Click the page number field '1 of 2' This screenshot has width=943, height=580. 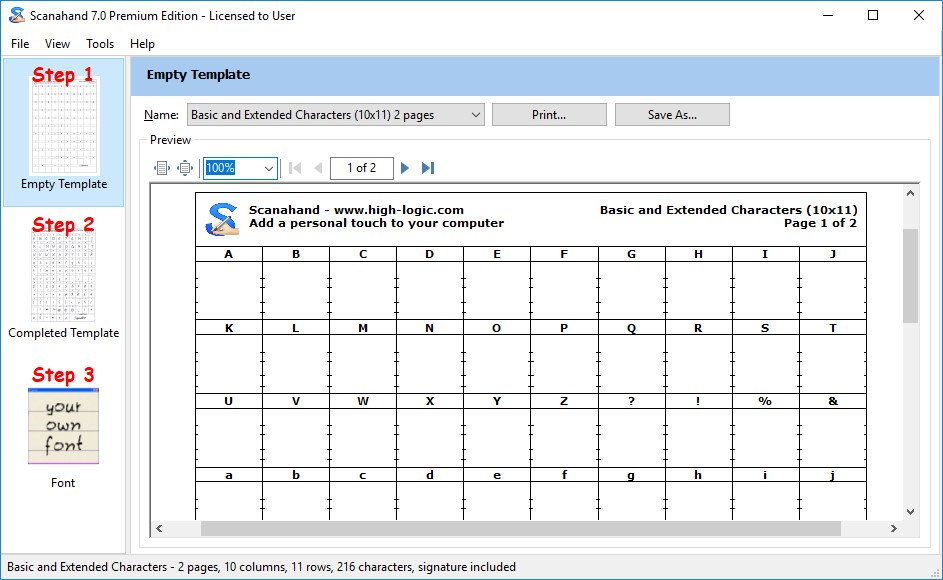[361, 168]
